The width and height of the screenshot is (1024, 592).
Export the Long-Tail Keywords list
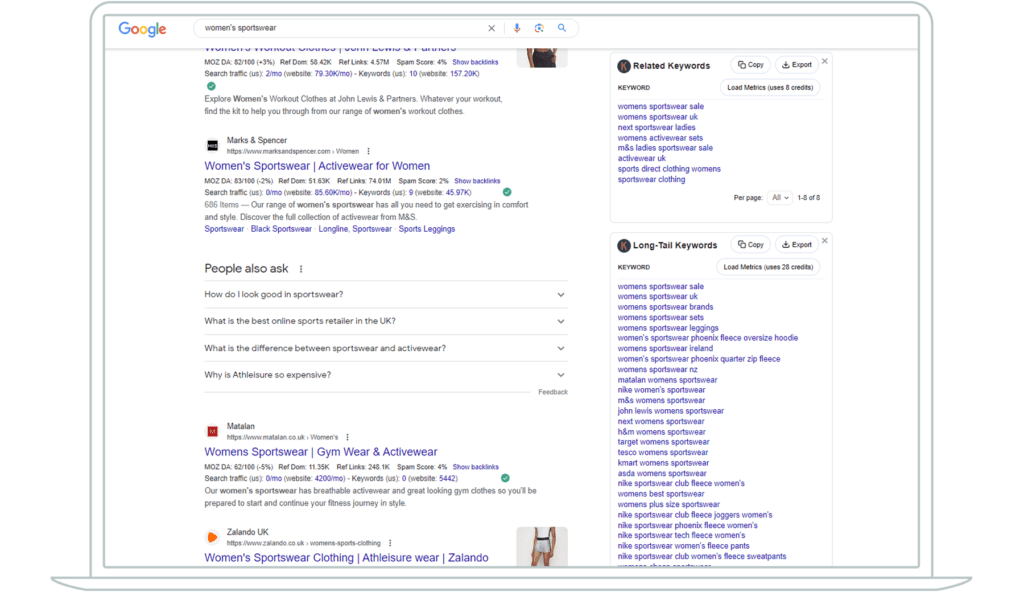pyautogui.click(x=797, y=244)
